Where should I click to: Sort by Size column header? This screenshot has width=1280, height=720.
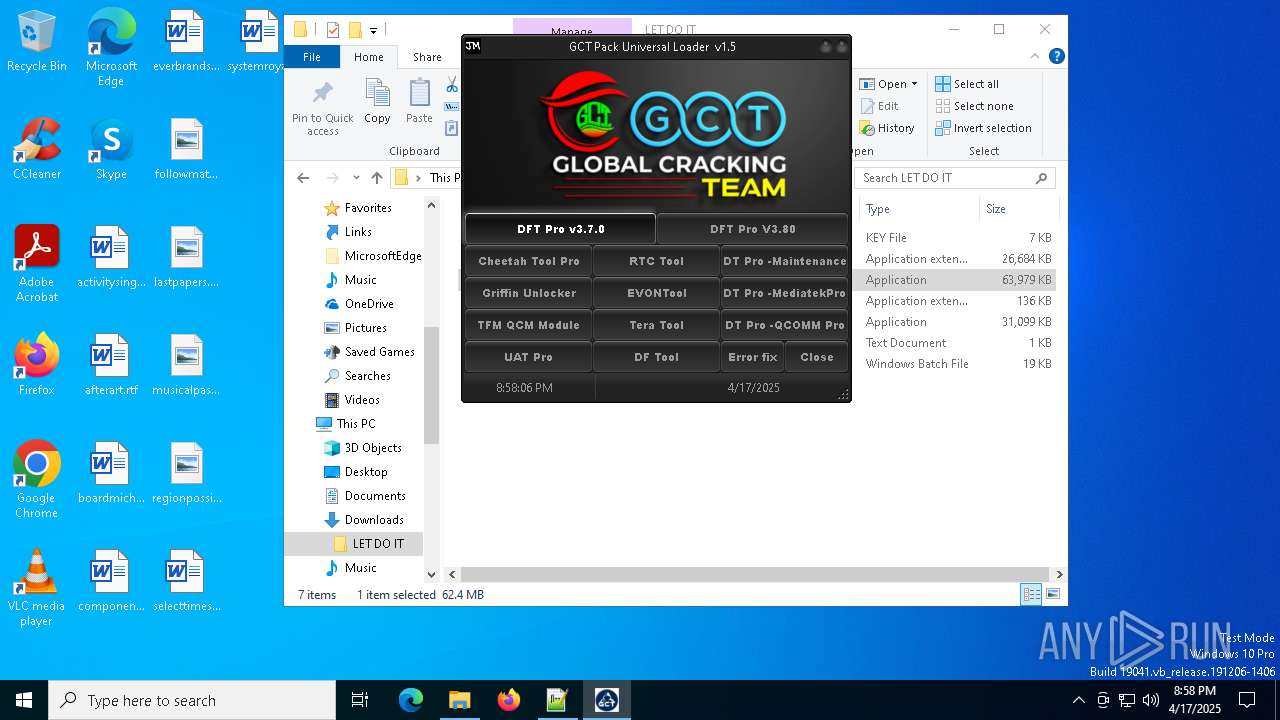coord(1017,209)
